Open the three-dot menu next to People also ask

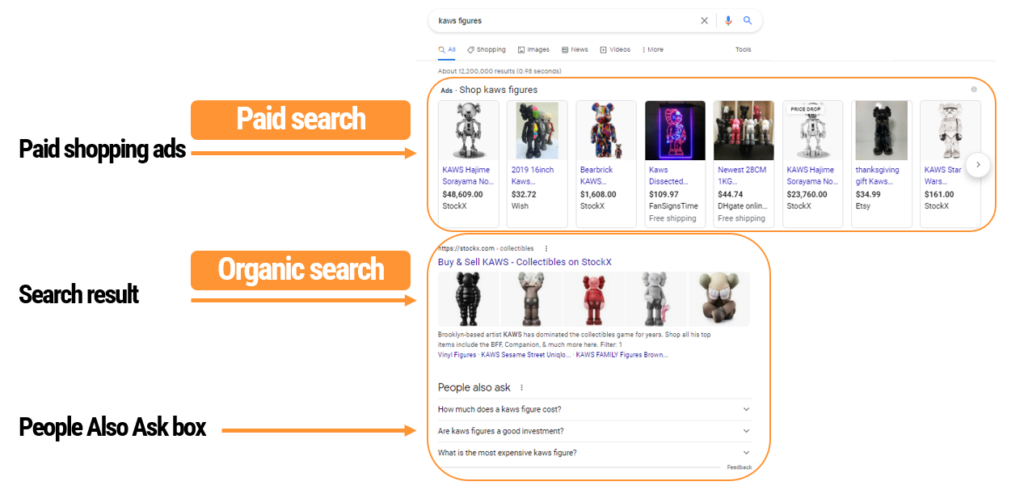pyautogui.click(x=521, y=387)
